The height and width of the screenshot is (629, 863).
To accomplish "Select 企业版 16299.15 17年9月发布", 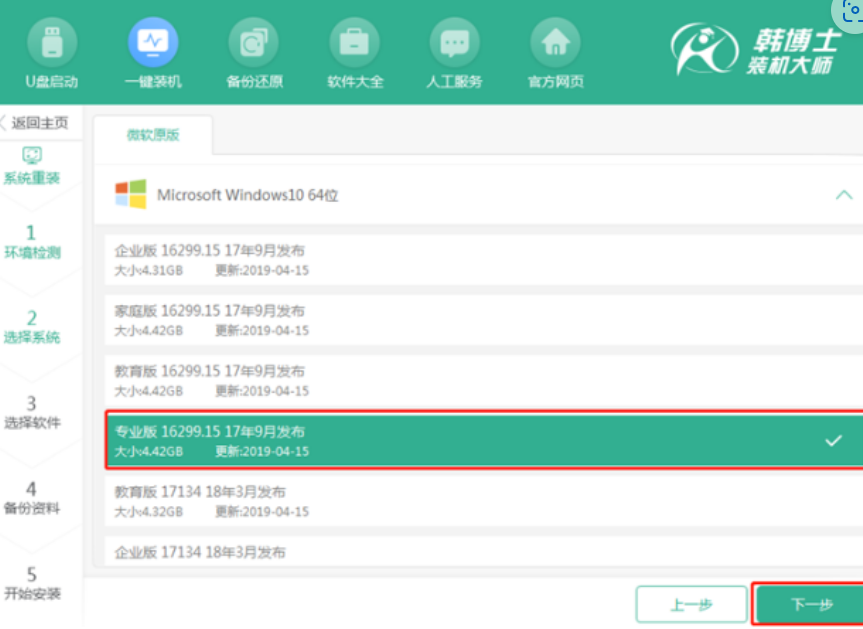I will coord(484,260).
